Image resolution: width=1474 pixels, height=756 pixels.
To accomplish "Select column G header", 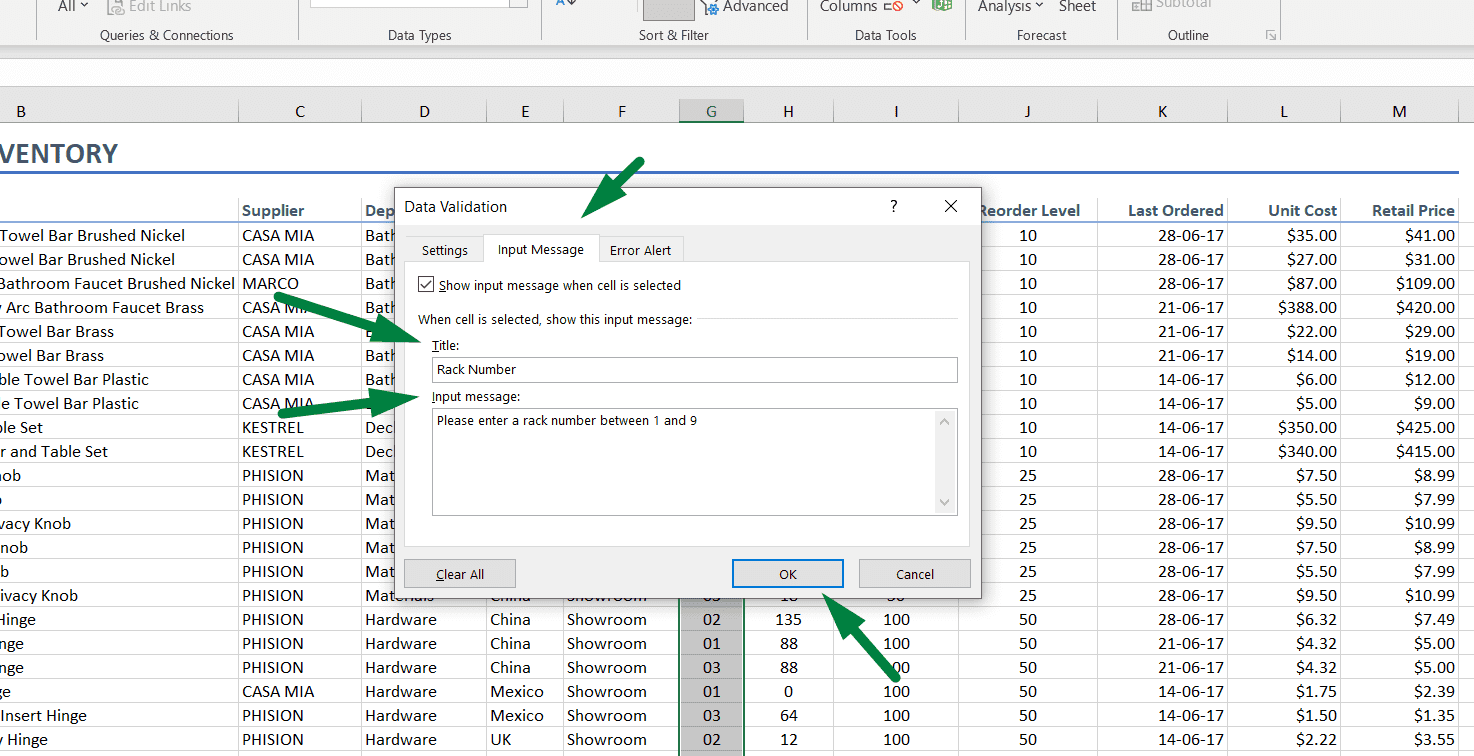I will [x=711, y=112].
